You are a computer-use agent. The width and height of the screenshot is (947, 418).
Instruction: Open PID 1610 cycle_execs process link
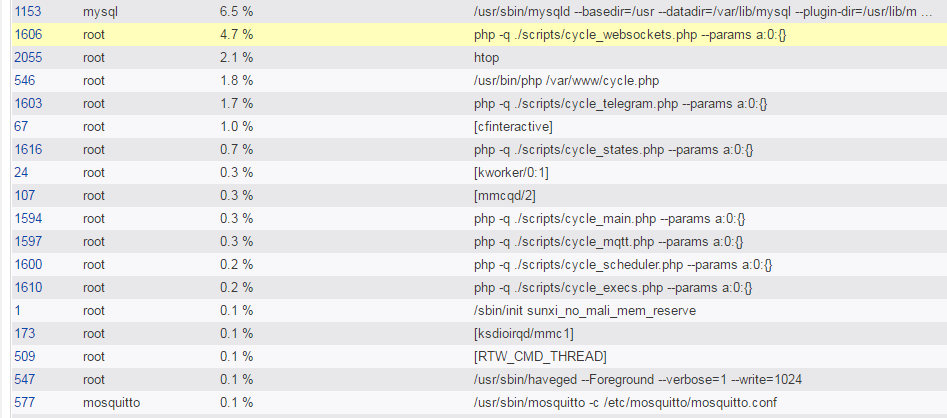pos(28,287)
